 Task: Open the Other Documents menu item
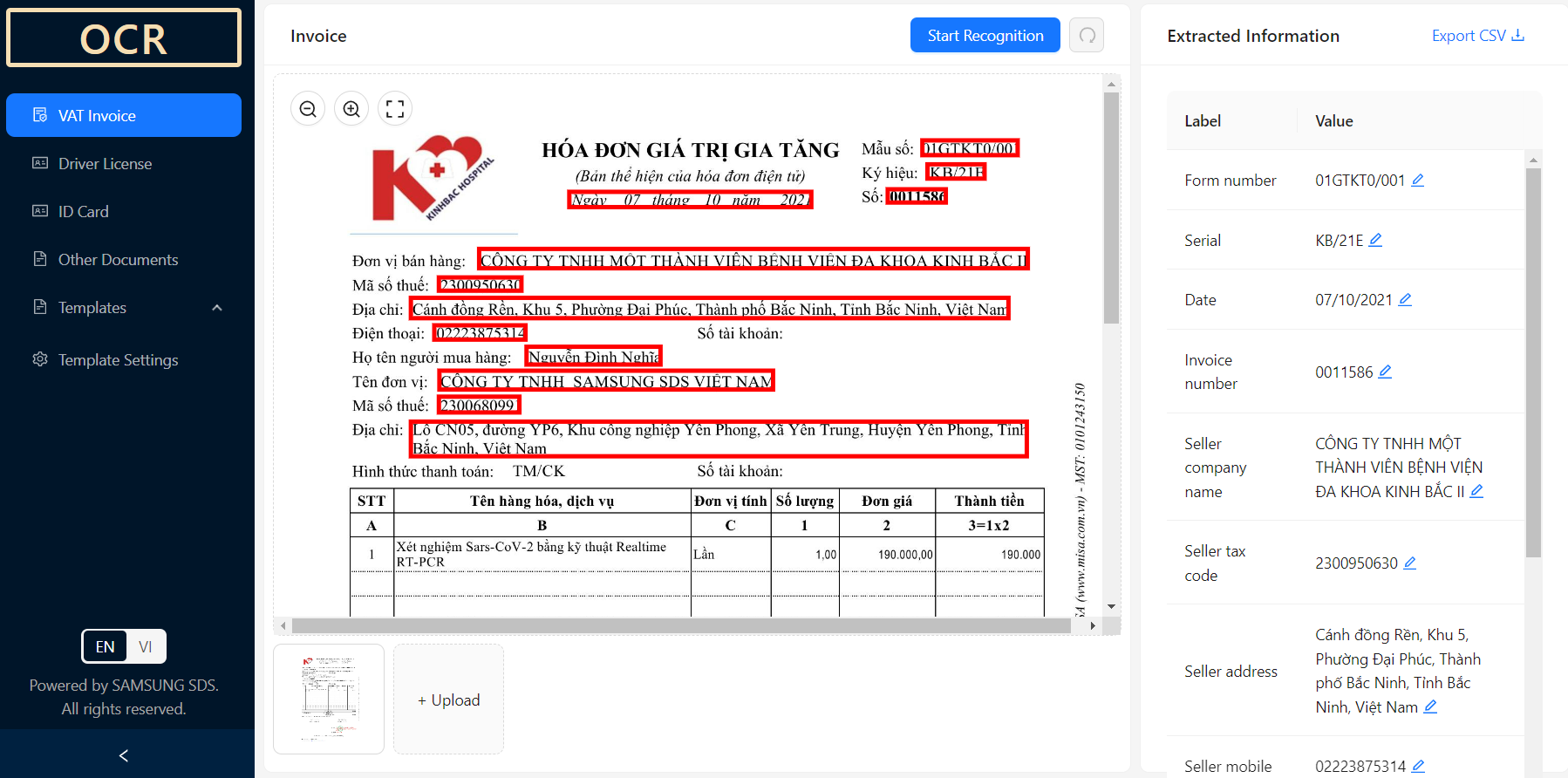click(x=124, y=259)
